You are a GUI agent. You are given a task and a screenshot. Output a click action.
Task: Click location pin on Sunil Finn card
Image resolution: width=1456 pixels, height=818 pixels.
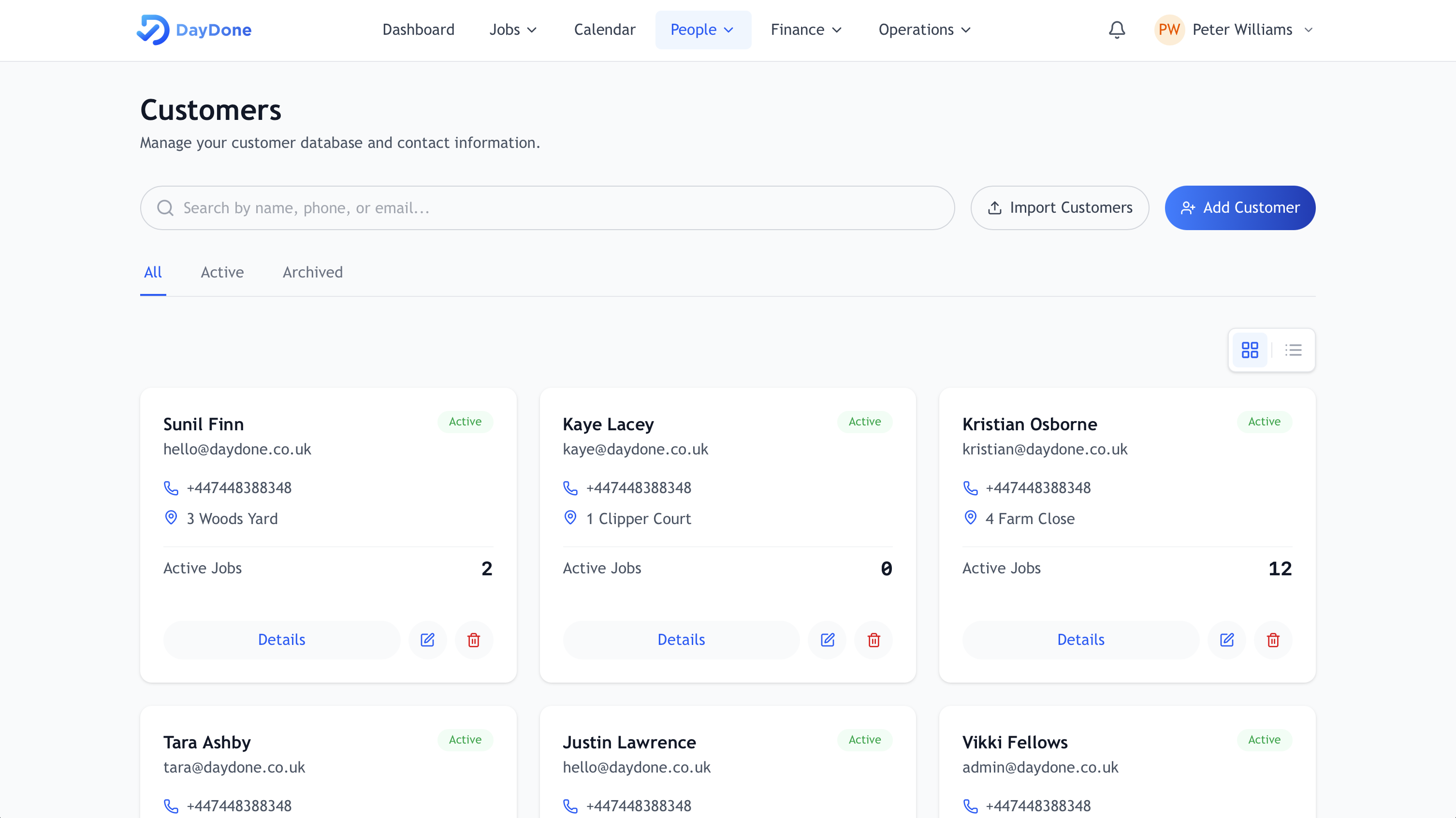tap(171, 518)
